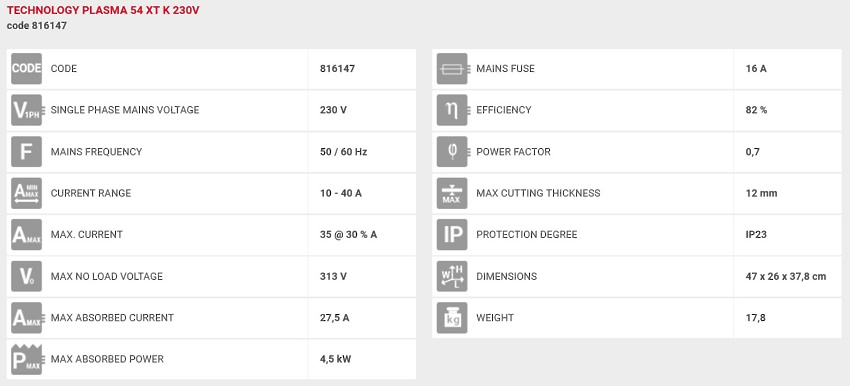Click the max absorbed power icon
Screen dimensions: 850x386
pyautogui.click(x=27, y=359)
